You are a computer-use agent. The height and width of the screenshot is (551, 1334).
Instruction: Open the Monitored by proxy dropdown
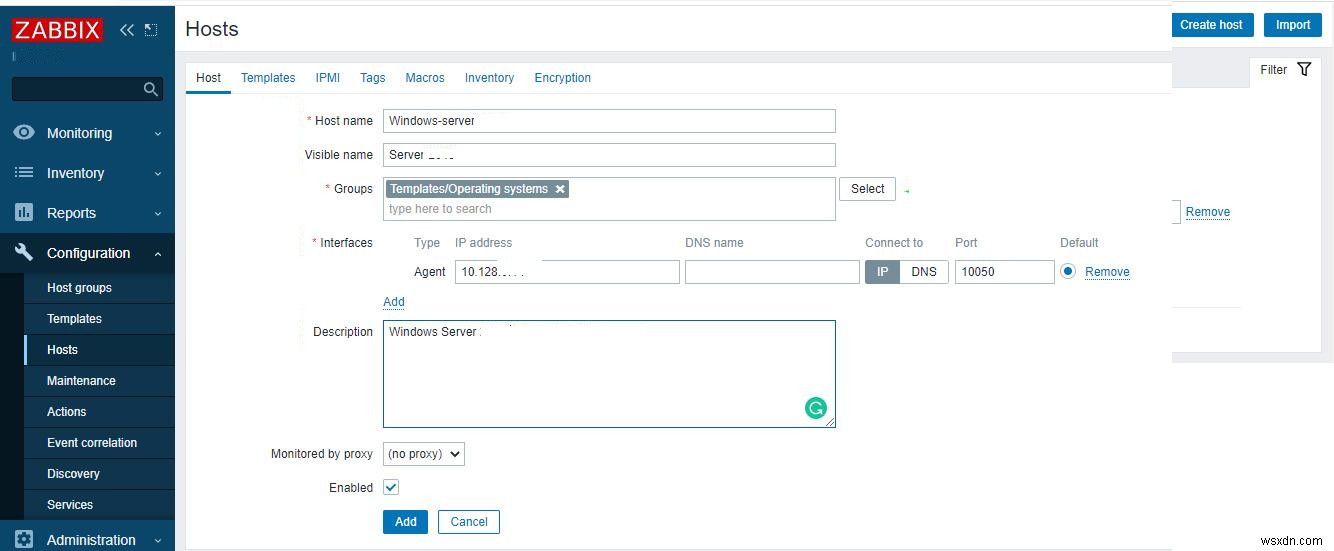424,454
